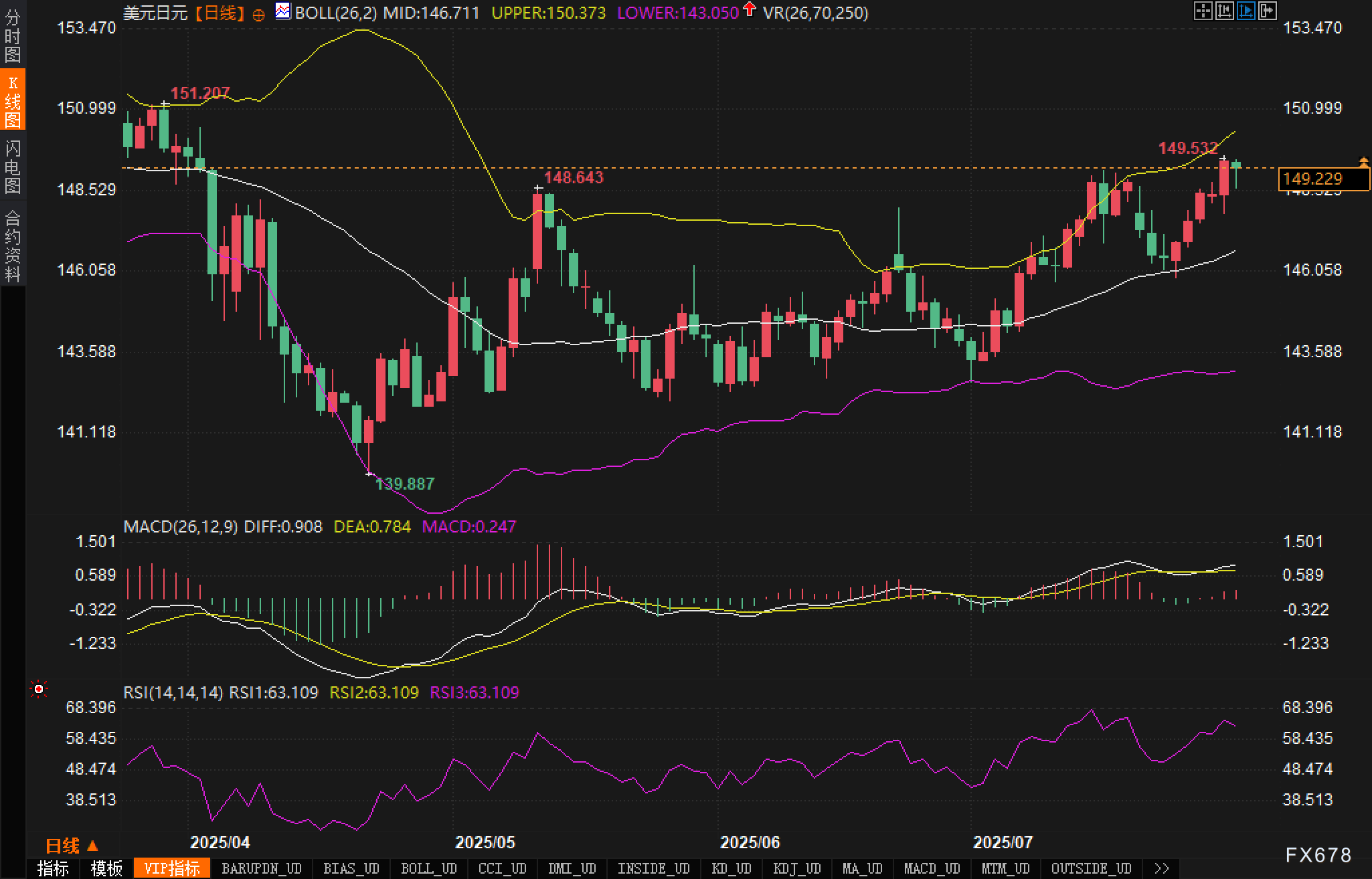Click the BOLL indicator chart icon
This screenshot has width=1372, height=879.
(283, 11)
